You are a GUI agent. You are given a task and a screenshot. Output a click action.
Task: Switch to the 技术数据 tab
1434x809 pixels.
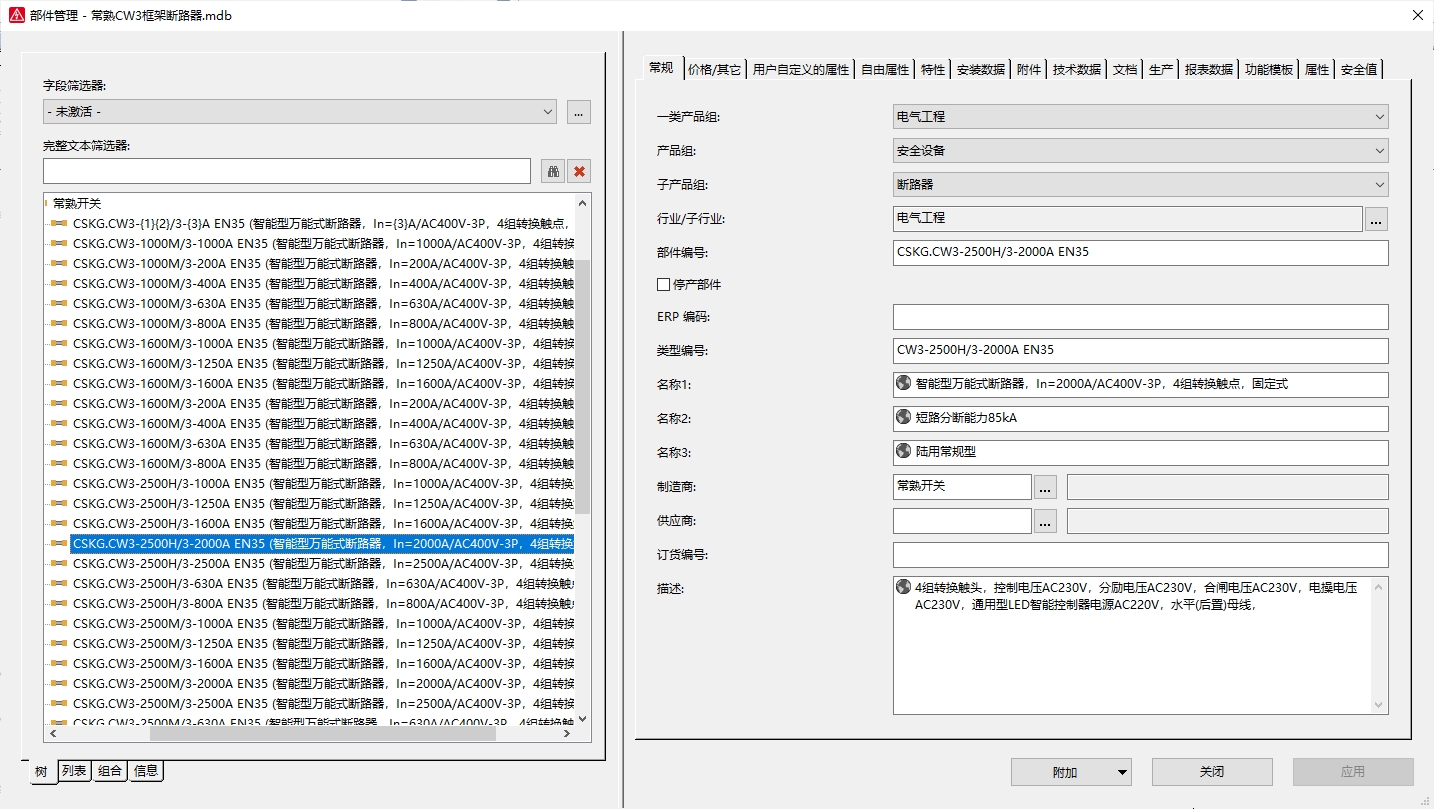[x=1076, y=69]
